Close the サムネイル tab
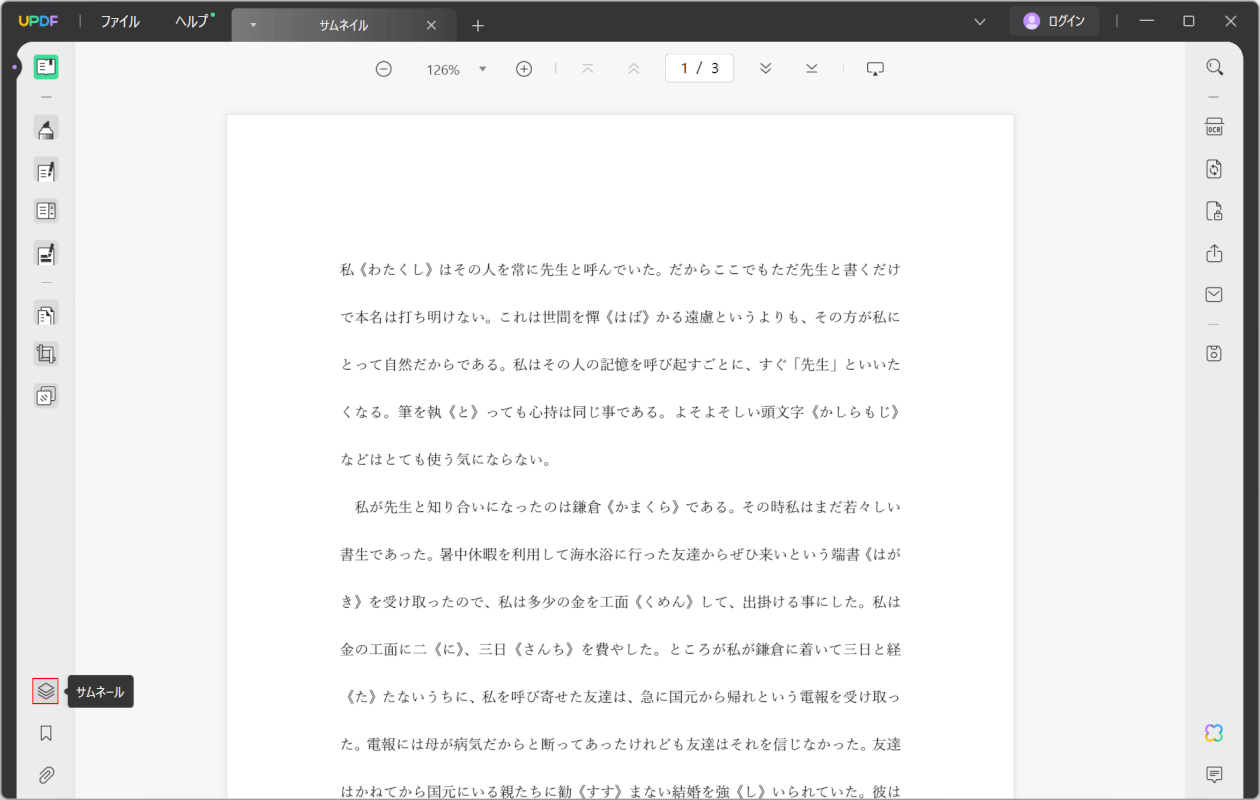The height and width of the screenshot is (800, 1260). pos(431,26)
